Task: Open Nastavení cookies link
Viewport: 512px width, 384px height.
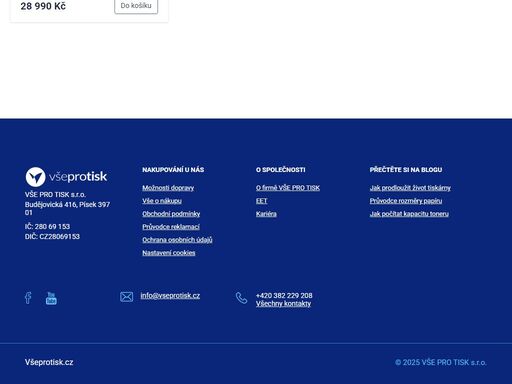Action: click(169, 253)
